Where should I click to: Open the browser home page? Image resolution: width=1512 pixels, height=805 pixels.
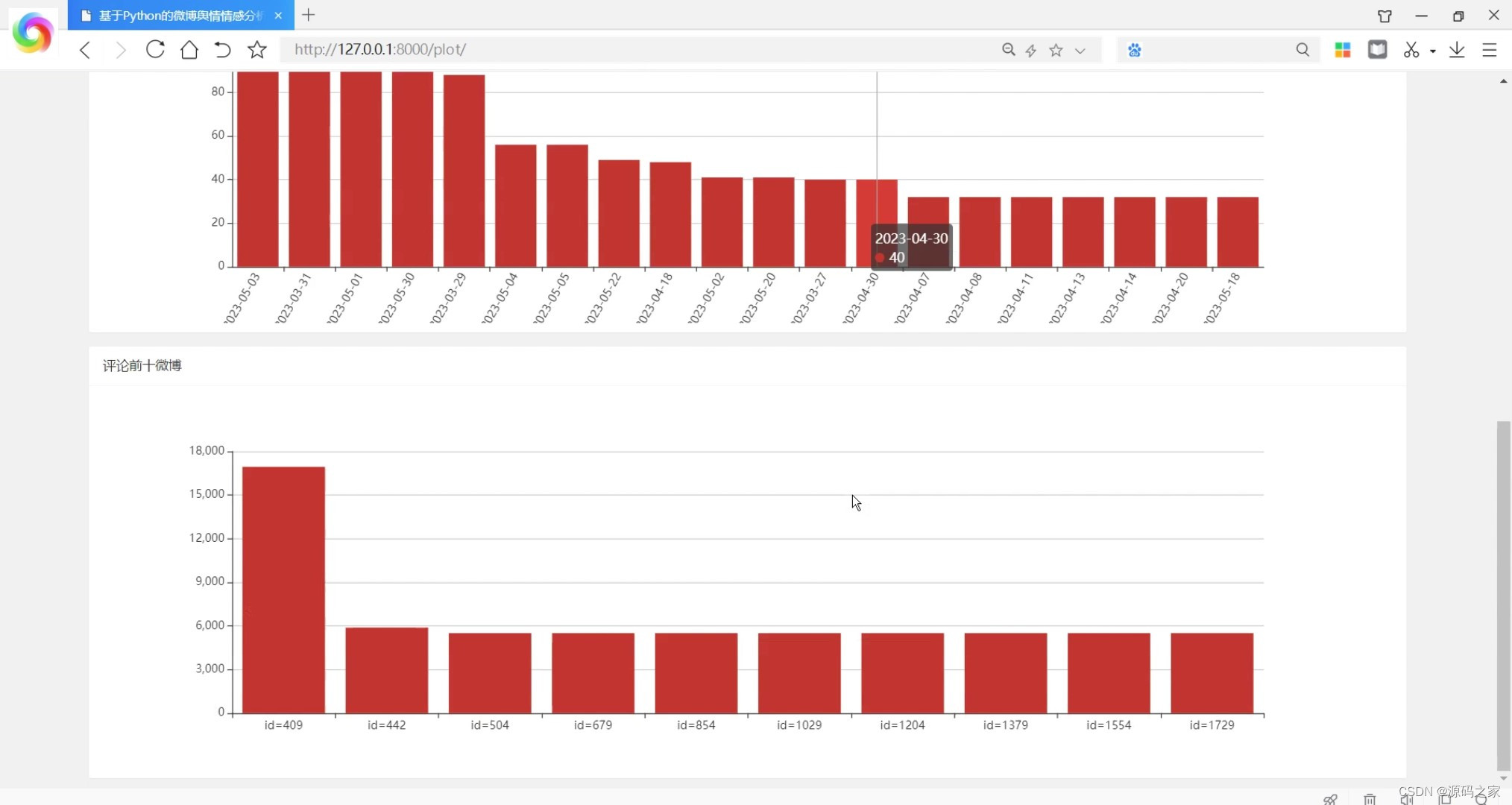189,49
